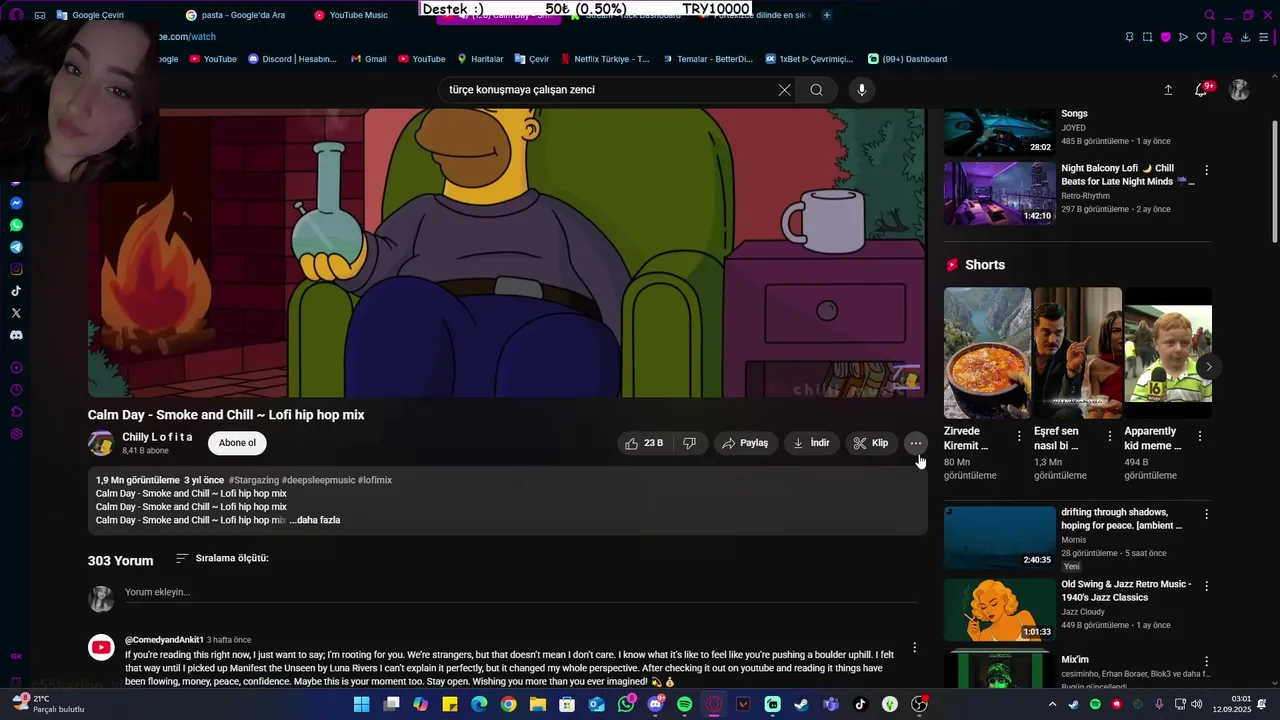Click the Yorum ekleyin comment field
Image resolution: width=1280 pixels, height=720 pixels.
(520, 592)
